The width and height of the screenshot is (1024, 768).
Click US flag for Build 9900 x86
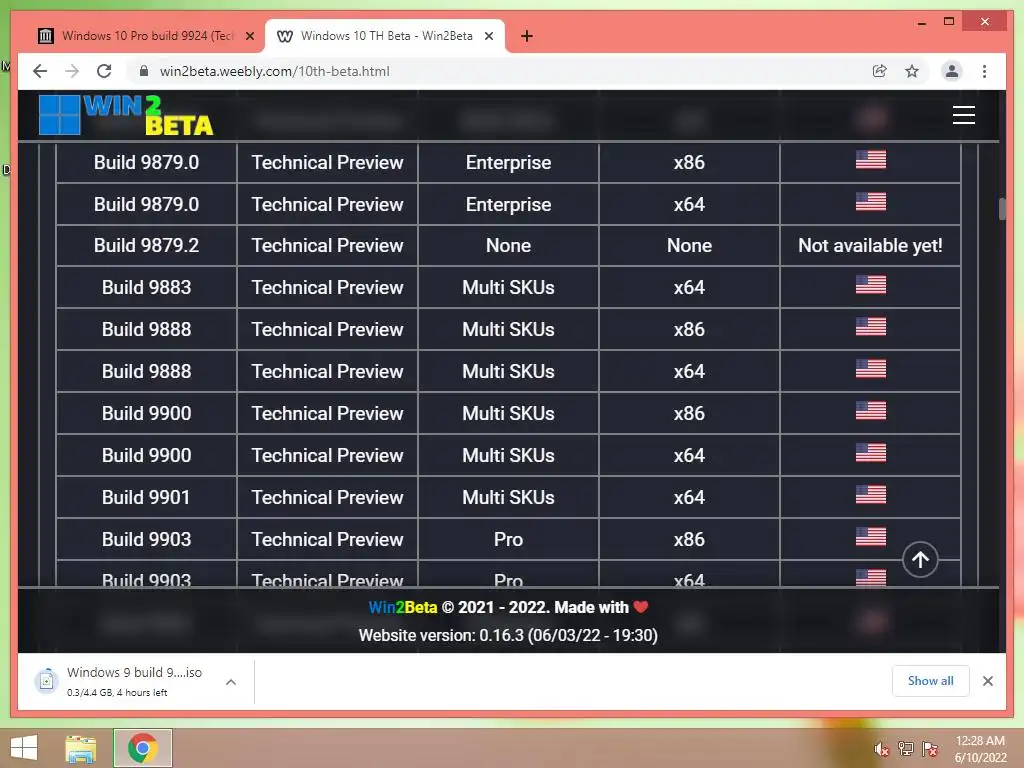tap(871, 410)
